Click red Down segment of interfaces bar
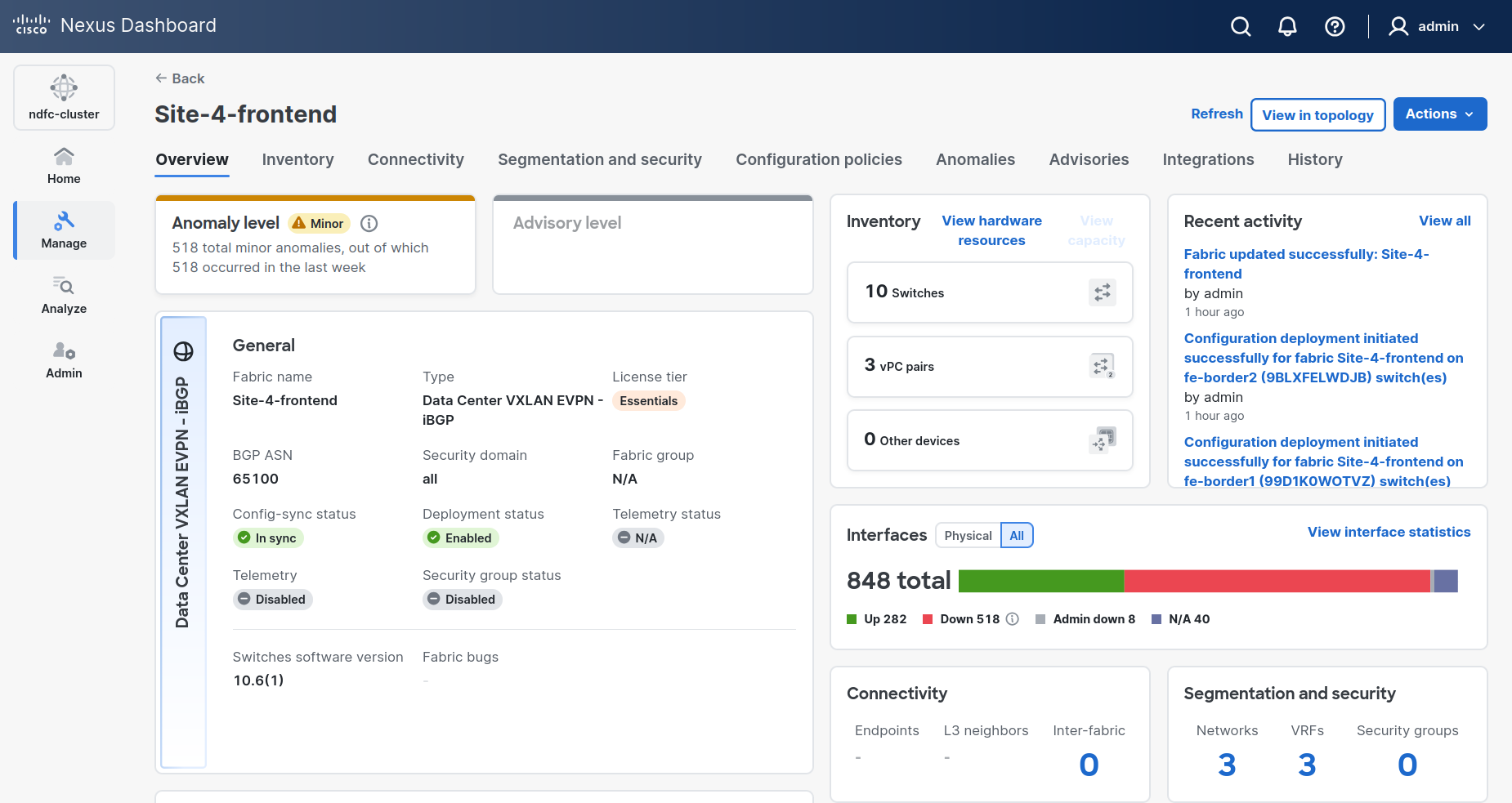 click(1277, 581)
